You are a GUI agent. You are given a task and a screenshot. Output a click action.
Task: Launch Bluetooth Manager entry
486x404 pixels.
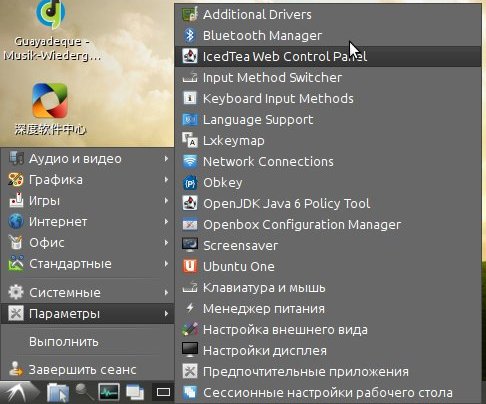pyautogui.click(x=328, y=35)
